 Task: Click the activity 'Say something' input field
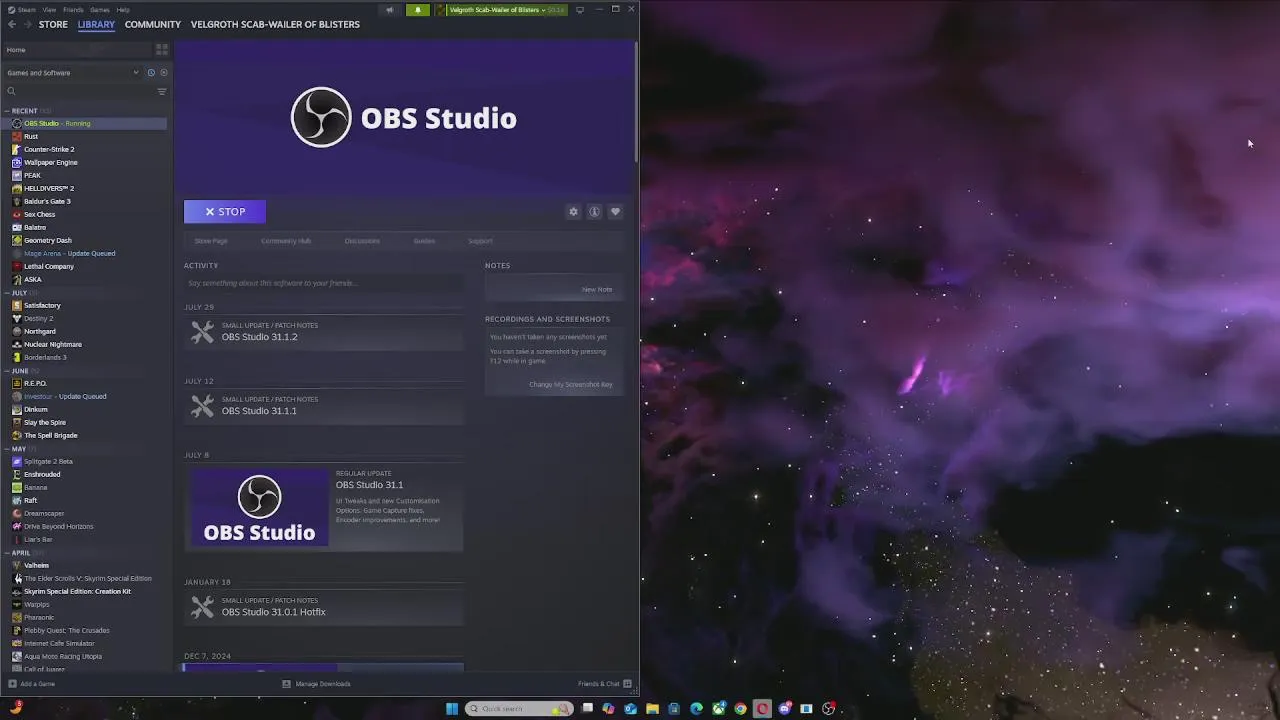(x=324, y=283)
